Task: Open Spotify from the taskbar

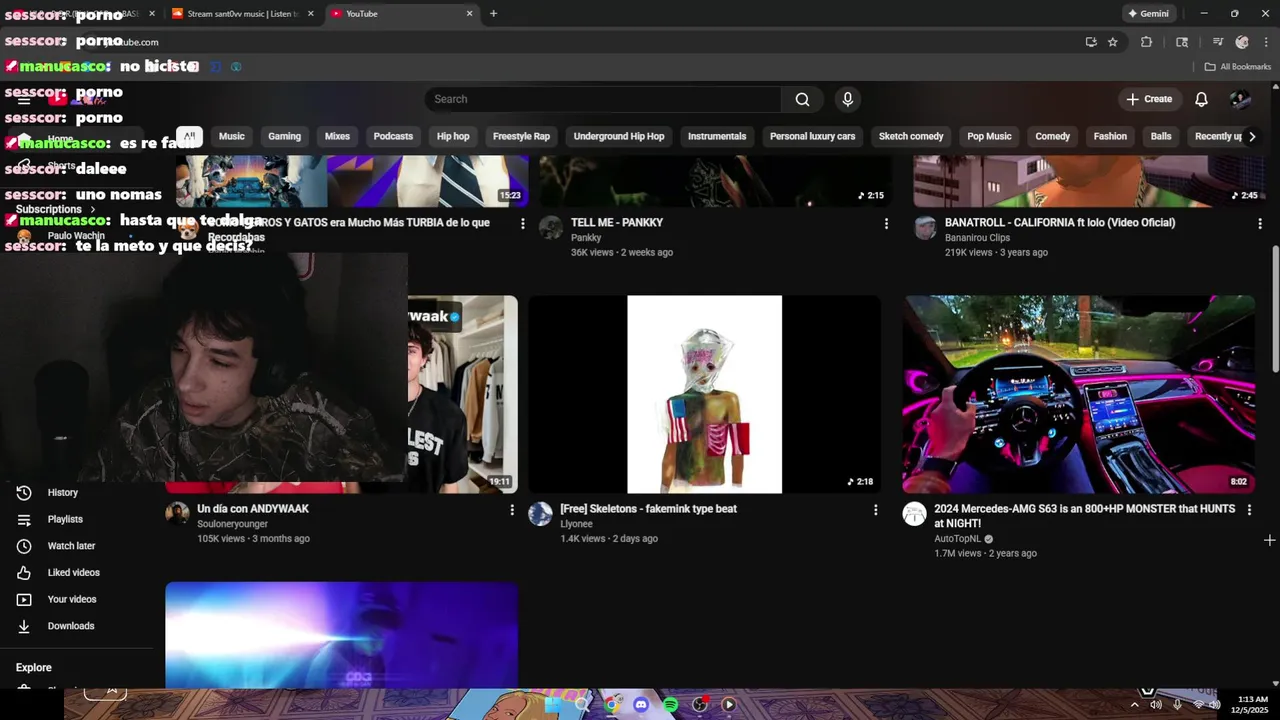Action: pos(670,705)
